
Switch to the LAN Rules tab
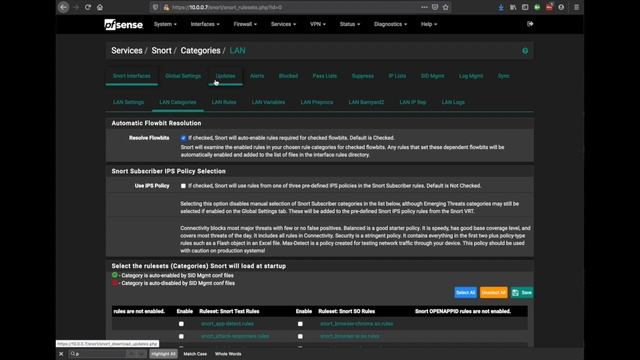tap(224, 102)
